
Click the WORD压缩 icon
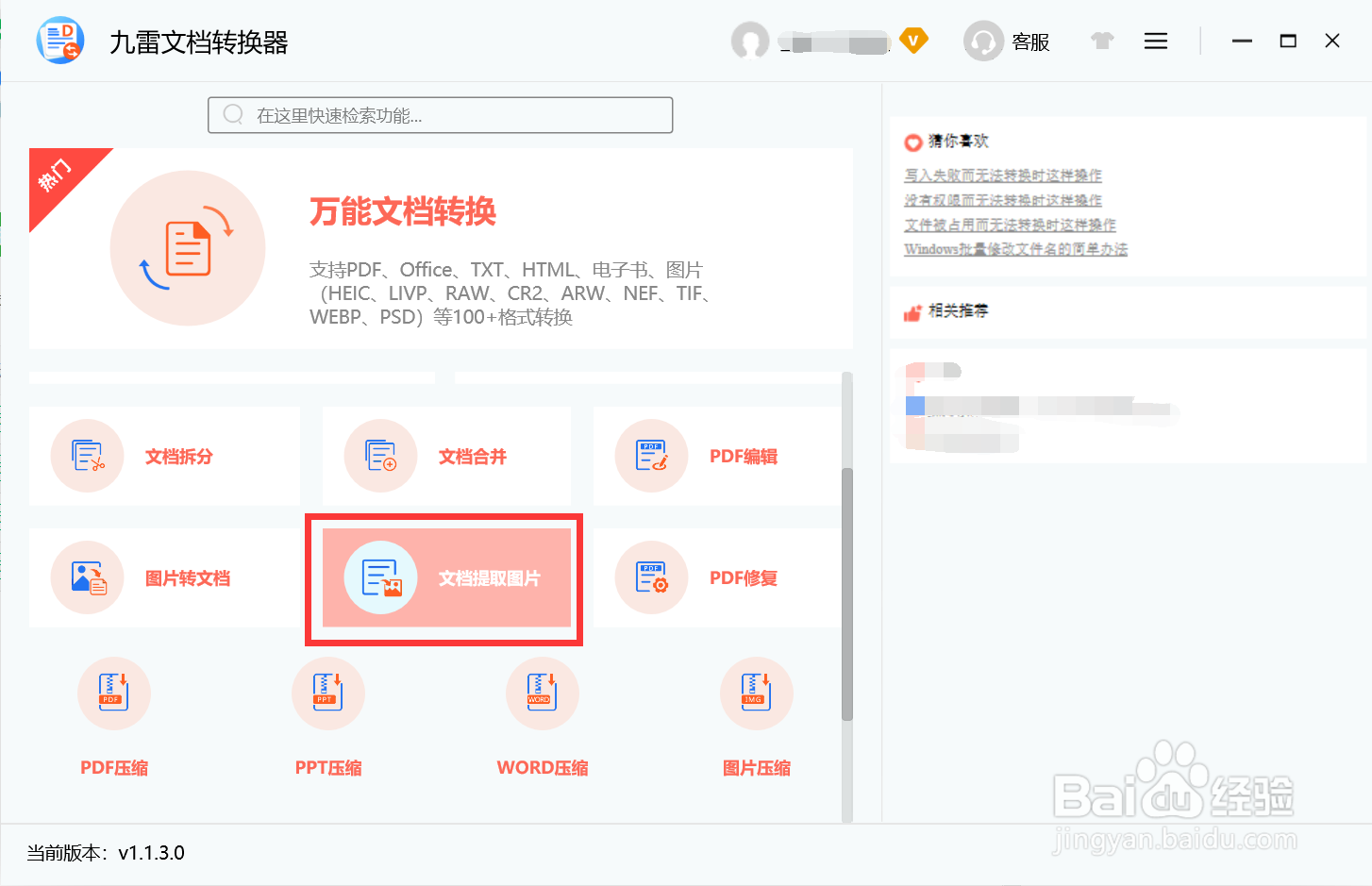543,694
